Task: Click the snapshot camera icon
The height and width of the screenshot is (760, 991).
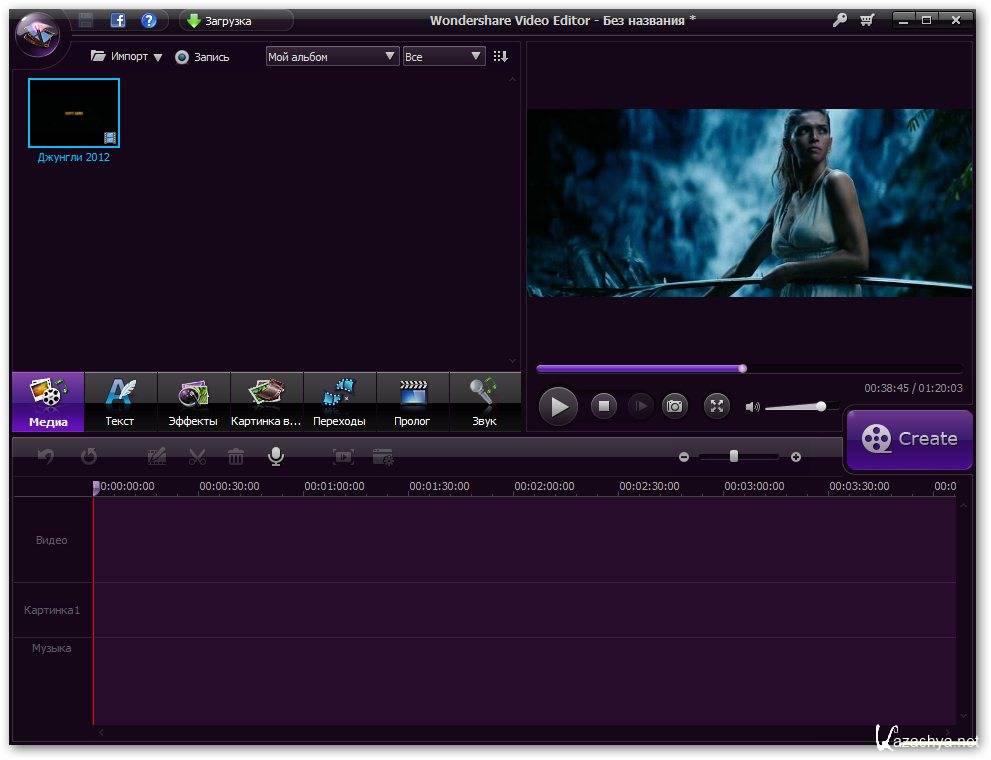Action: [x=675, y=406]
